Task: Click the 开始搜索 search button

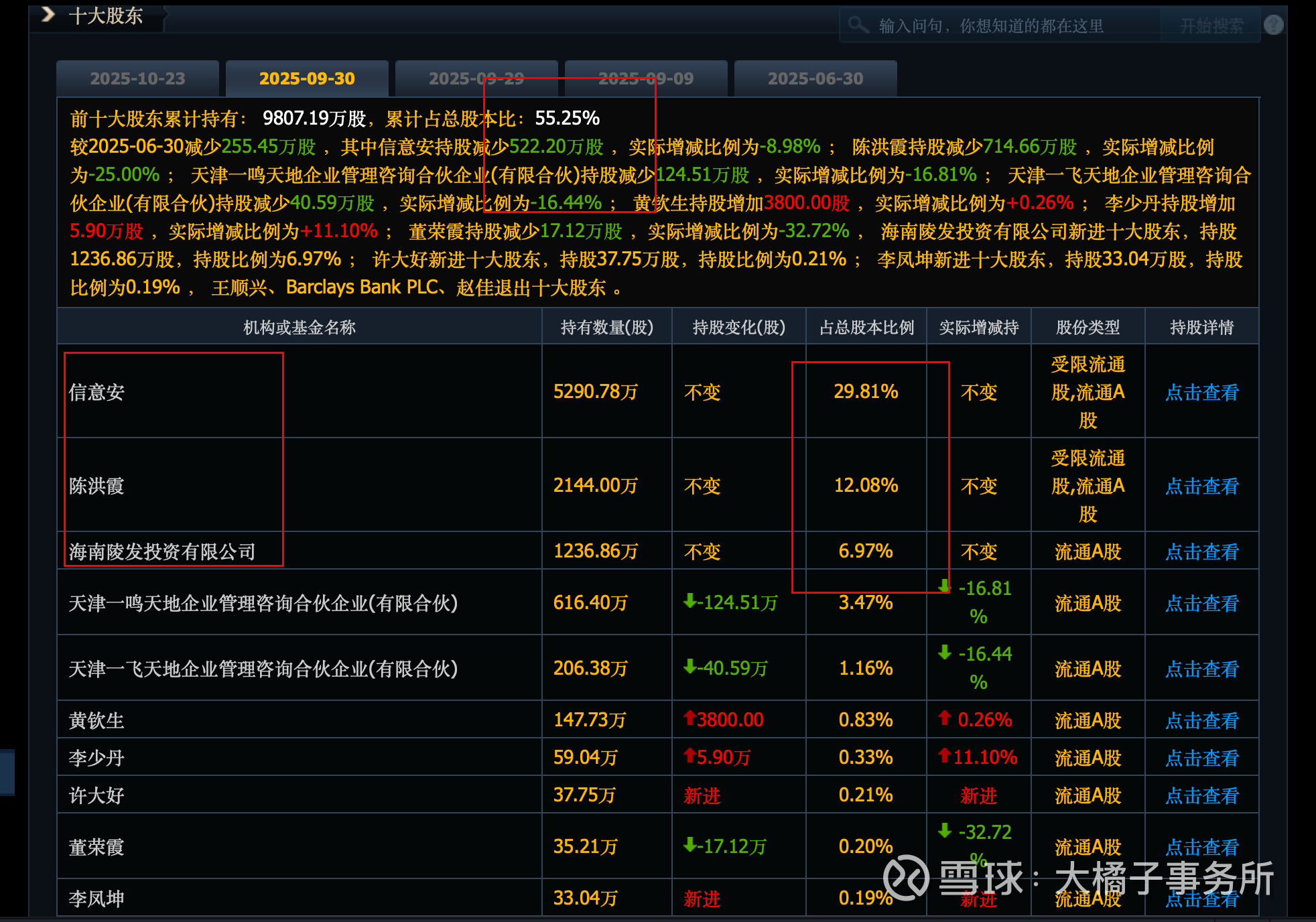Action: point(1211,26)
